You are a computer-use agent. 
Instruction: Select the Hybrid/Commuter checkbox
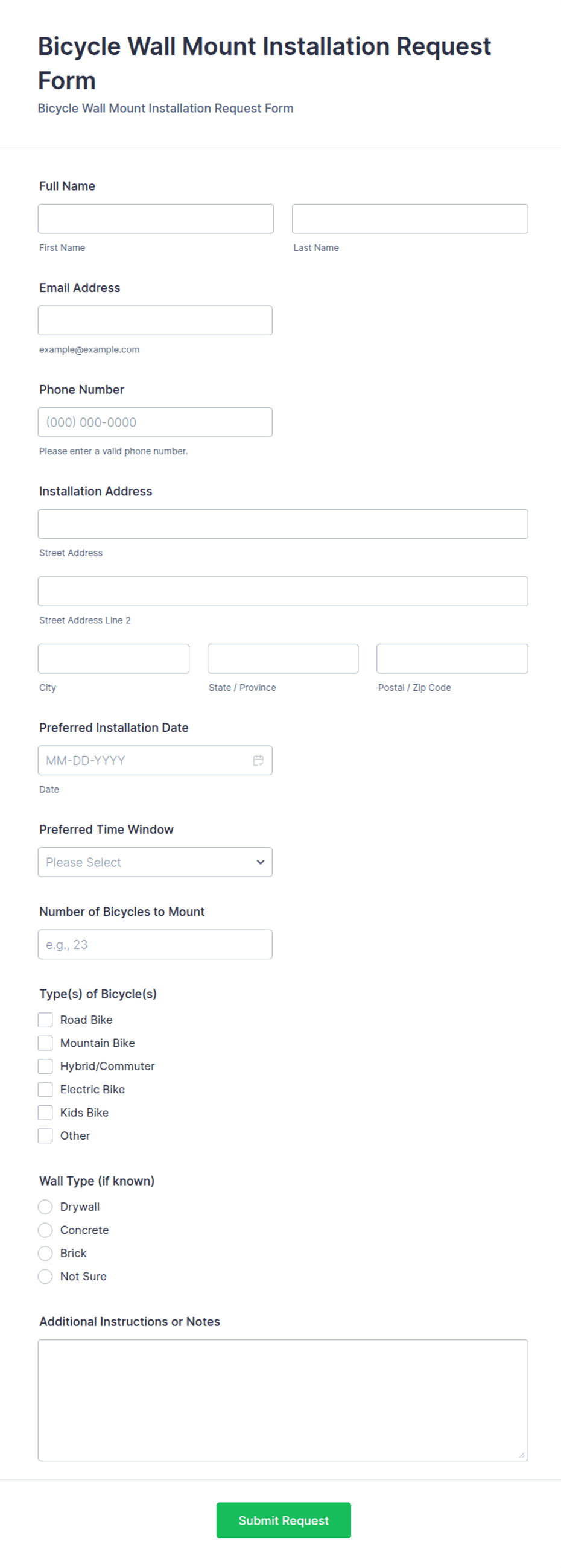coord(45,1066)
